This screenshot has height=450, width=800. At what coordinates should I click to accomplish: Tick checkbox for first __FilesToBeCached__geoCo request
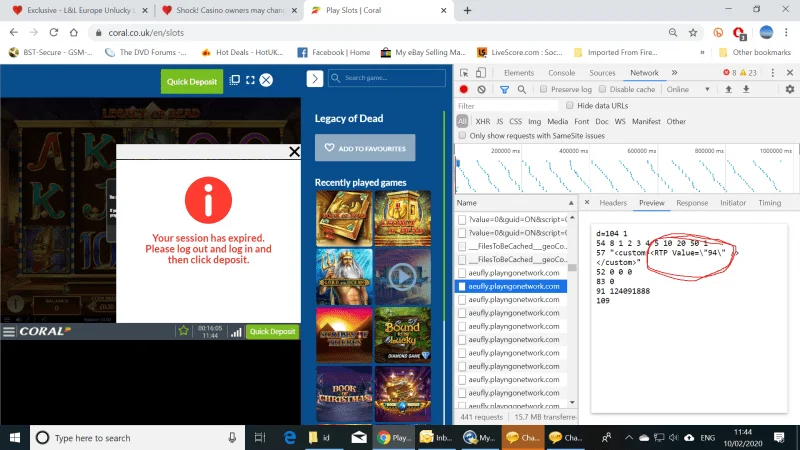462,246
